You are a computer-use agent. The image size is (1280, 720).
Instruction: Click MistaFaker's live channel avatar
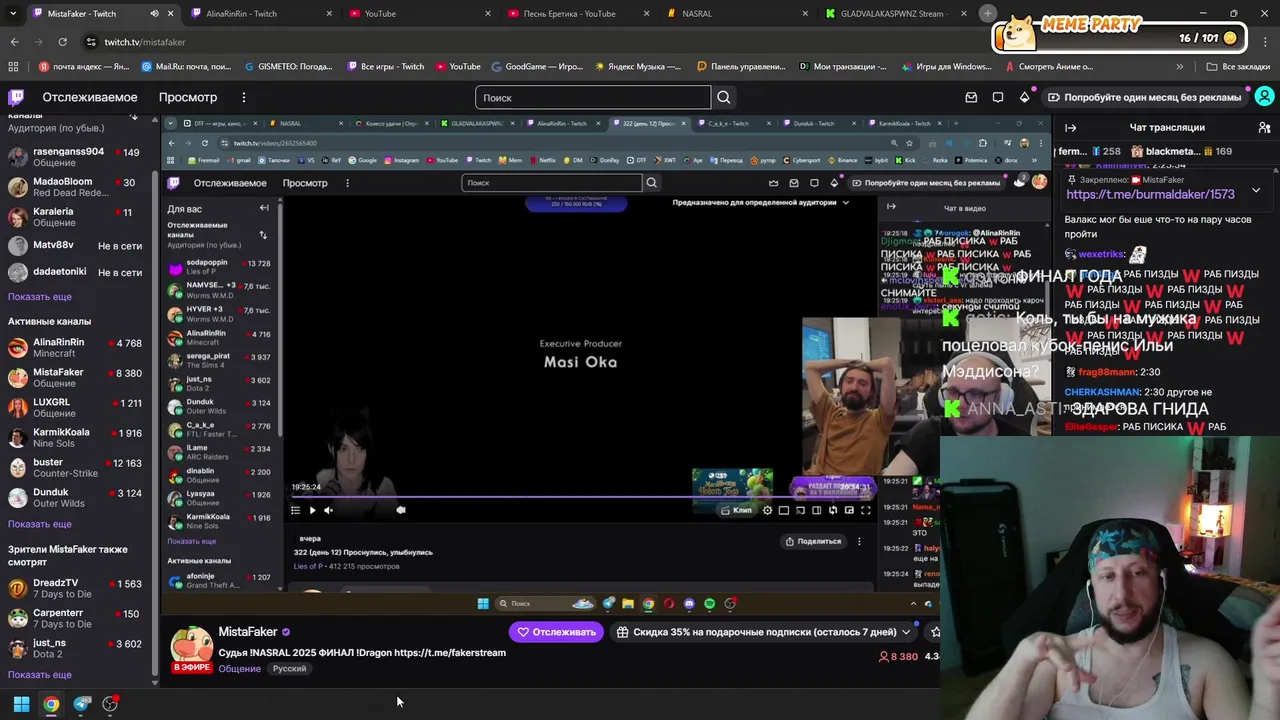(x=191, y=648)
